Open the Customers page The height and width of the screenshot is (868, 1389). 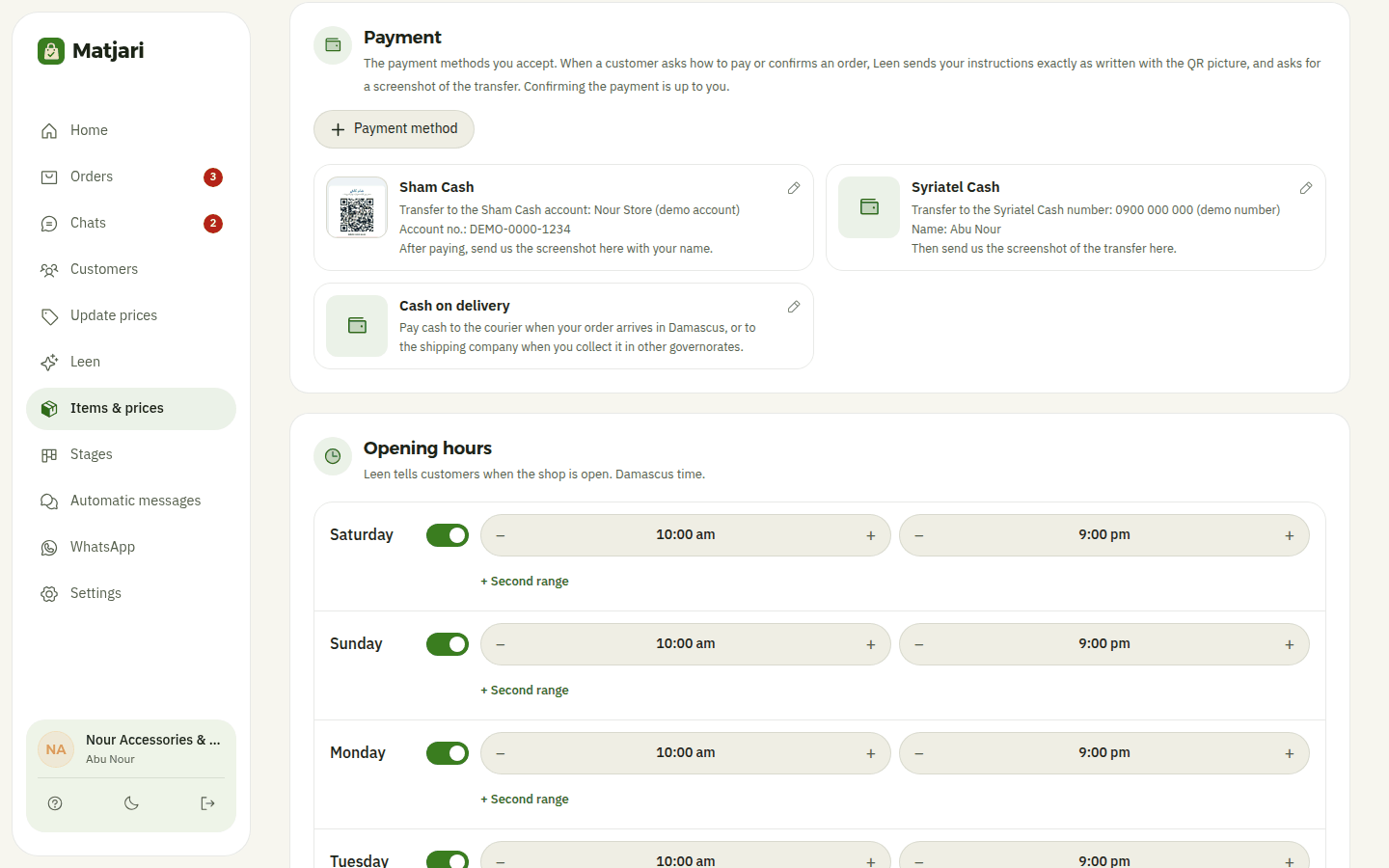pyautogui.click(x=131, y=269)
